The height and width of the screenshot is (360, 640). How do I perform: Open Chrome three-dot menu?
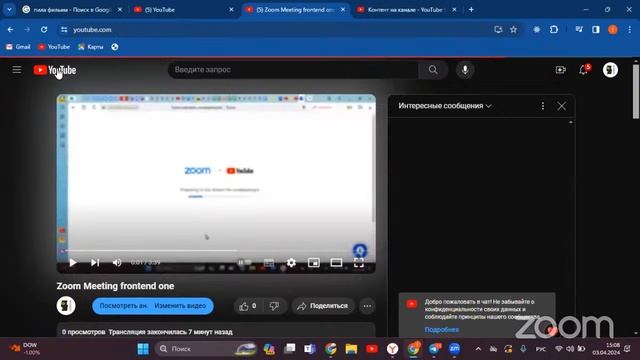tap(629, 29)
